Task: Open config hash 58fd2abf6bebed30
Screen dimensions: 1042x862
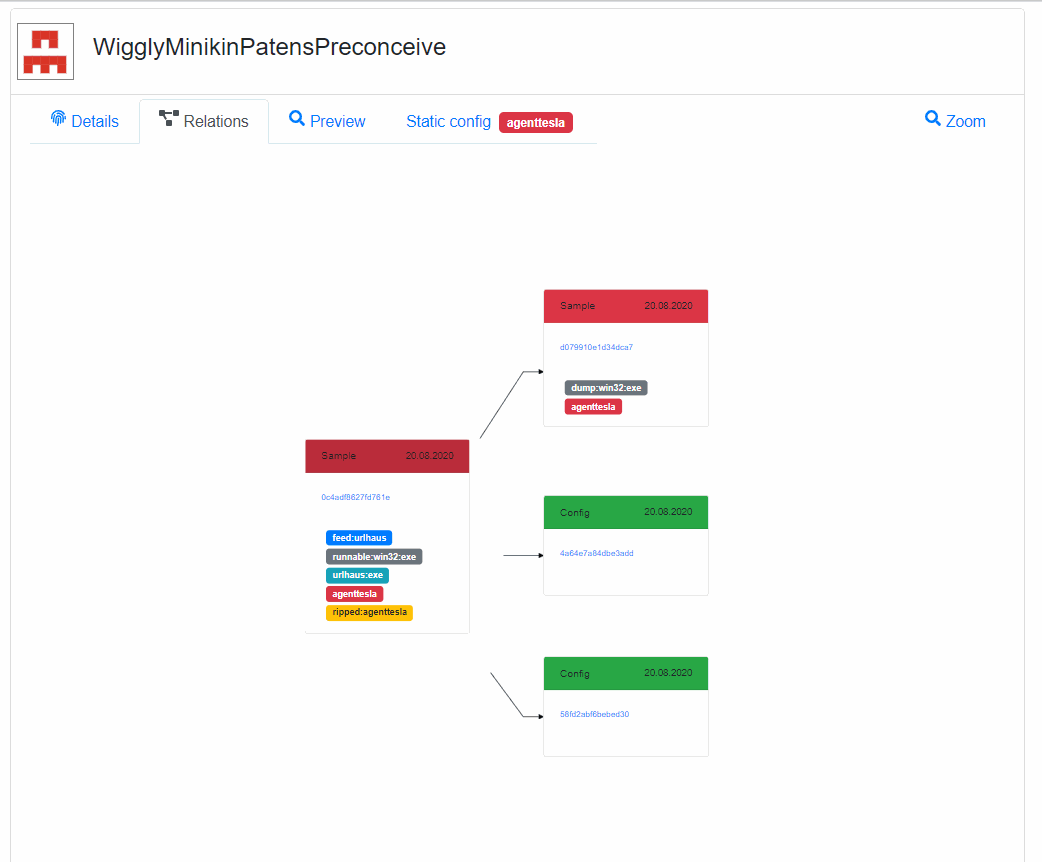Action: (594, 714)
